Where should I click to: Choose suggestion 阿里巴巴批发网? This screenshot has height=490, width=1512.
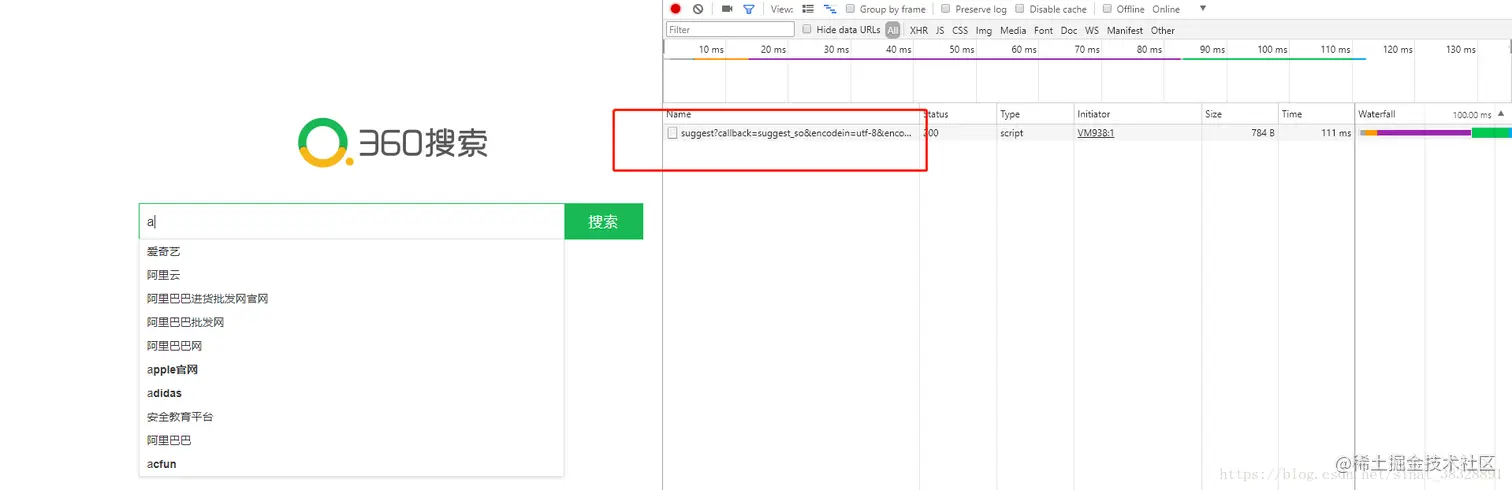point(351,322)
